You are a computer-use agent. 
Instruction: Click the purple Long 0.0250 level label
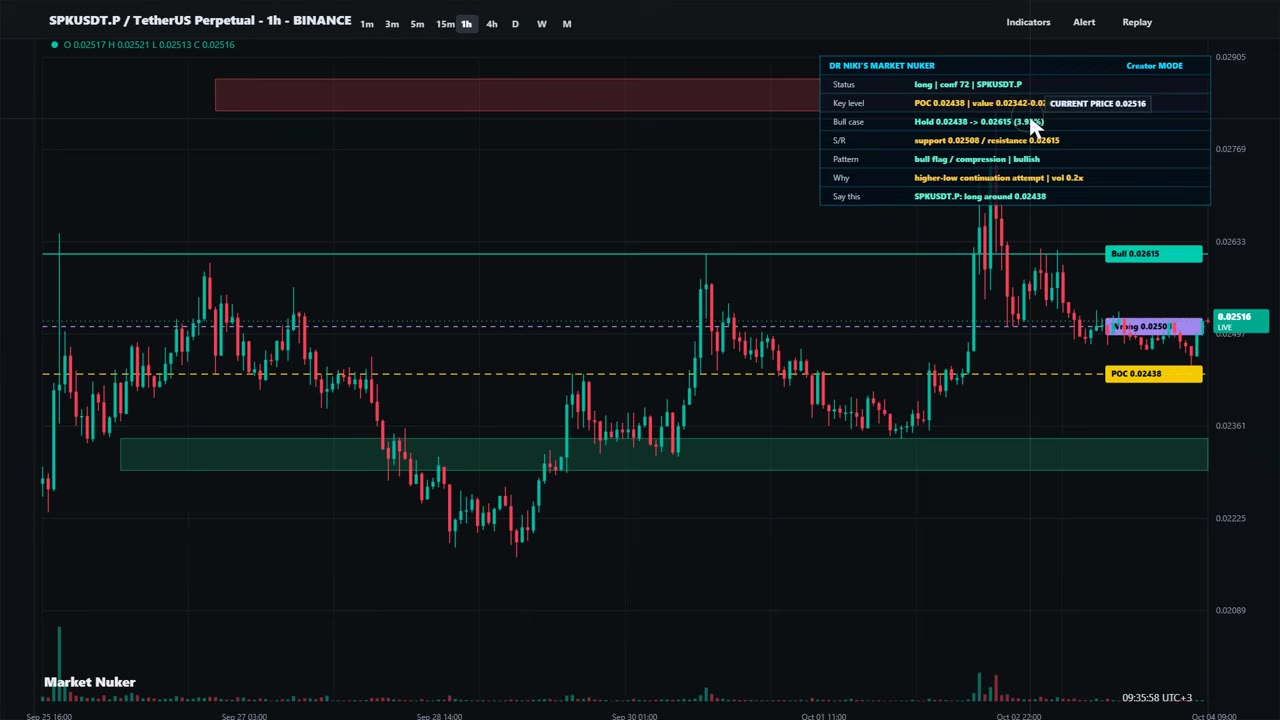[1154, 327]
